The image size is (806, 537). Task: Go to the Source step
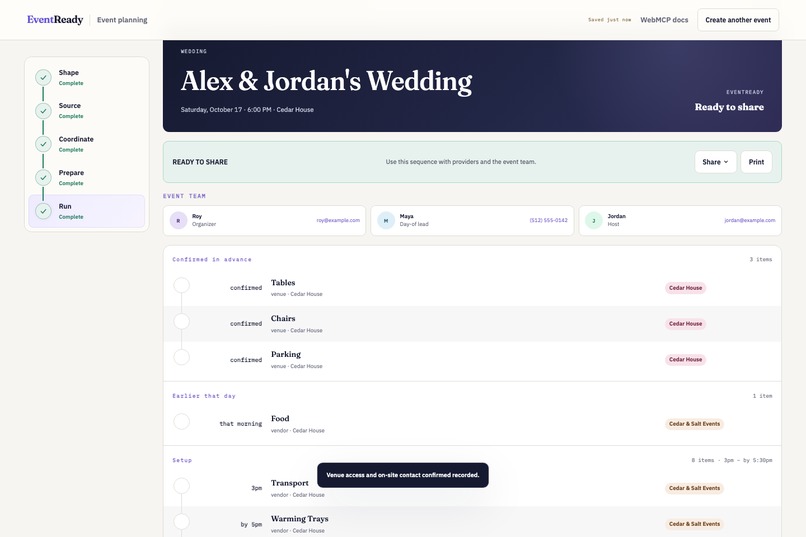click(x=86, y=110)
